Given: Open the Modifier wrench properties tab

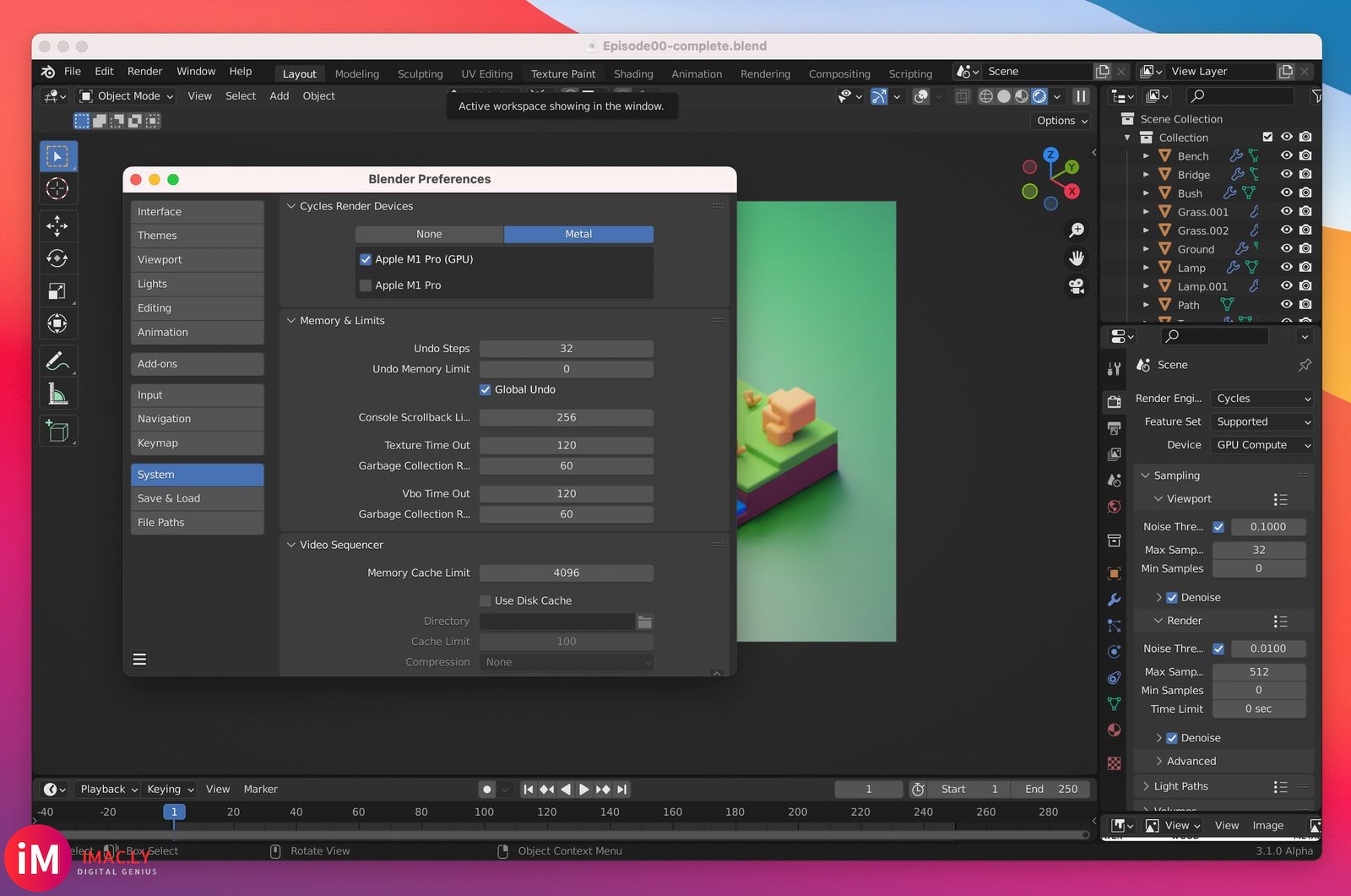Looking at the screenshot, I should [x=1115, y=600].
